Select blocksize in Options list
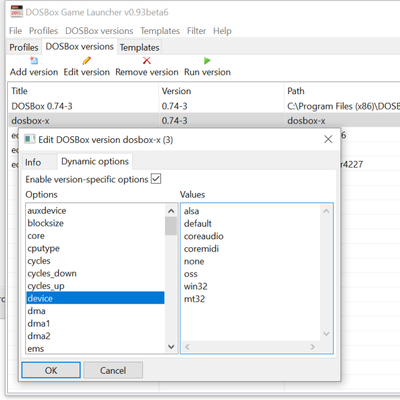The height and width of the screenshot is (400, 400). pyautogui.click(x=95, y=223)
